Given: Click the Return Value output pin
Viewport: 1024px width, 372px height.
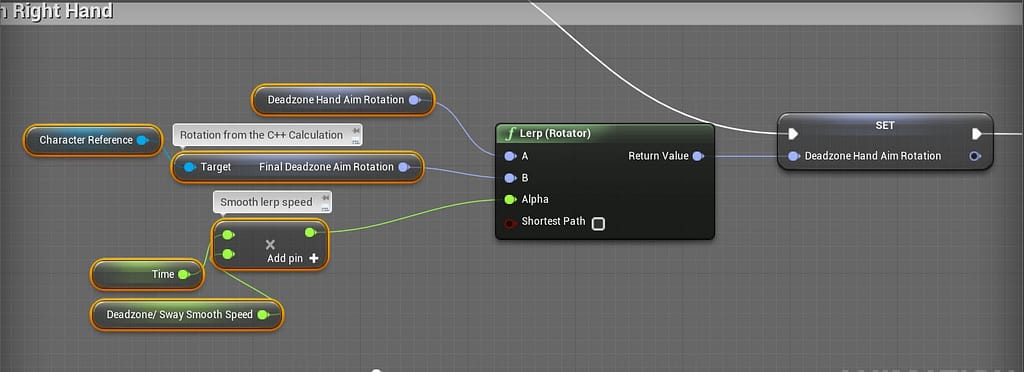Looking at the screenshot, I should (x=698, y=156).
